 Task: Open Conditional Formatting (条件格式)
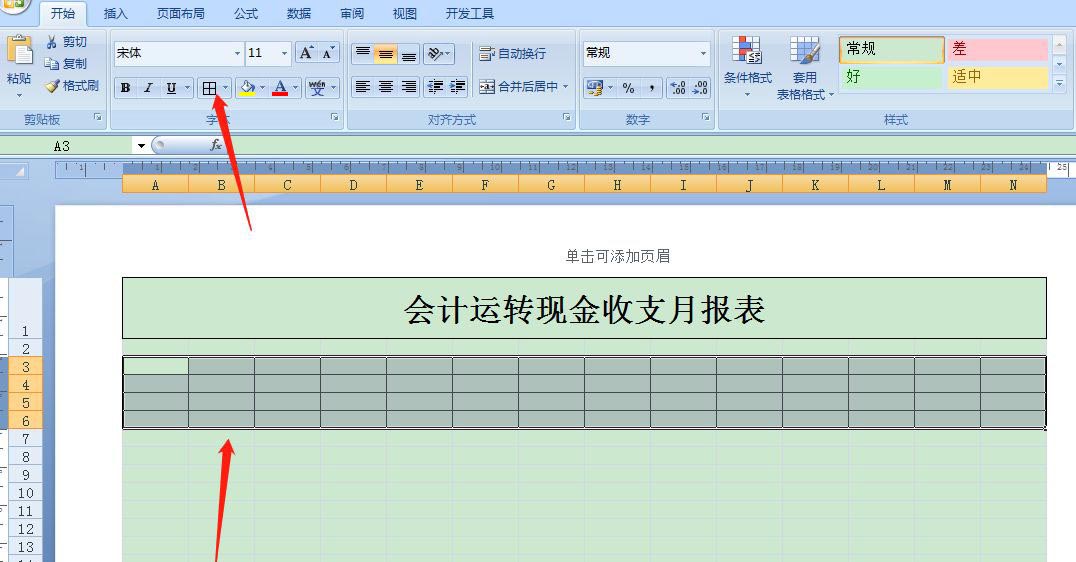pyautogui.click(x=747, y=65)
